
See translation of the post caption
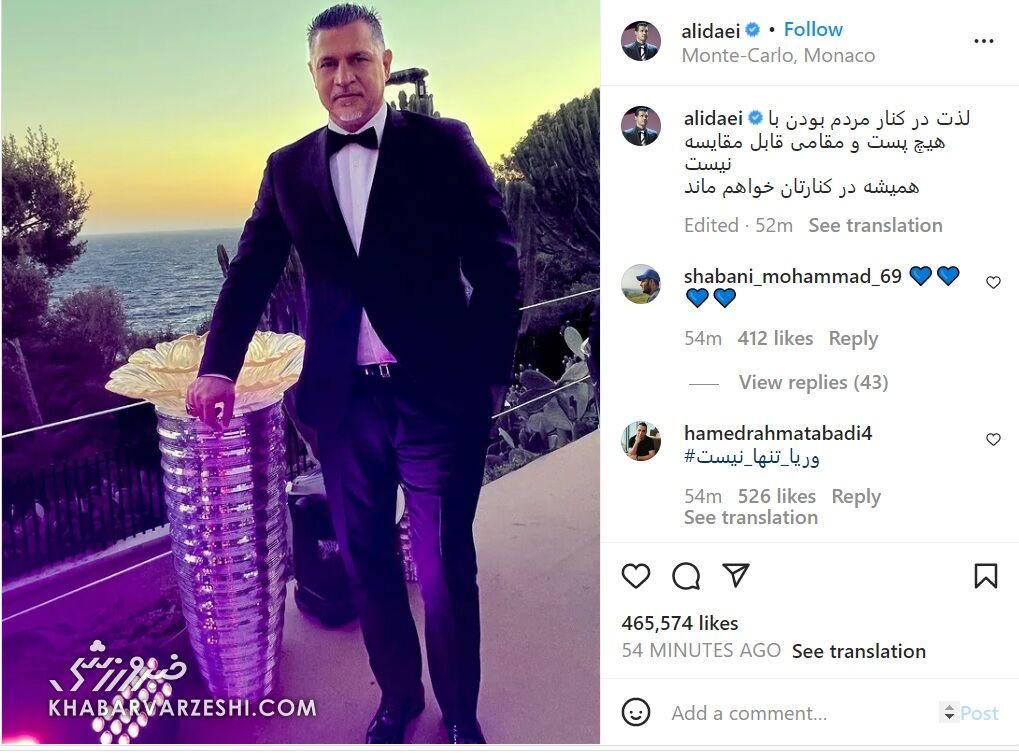[x=875, y=225]
